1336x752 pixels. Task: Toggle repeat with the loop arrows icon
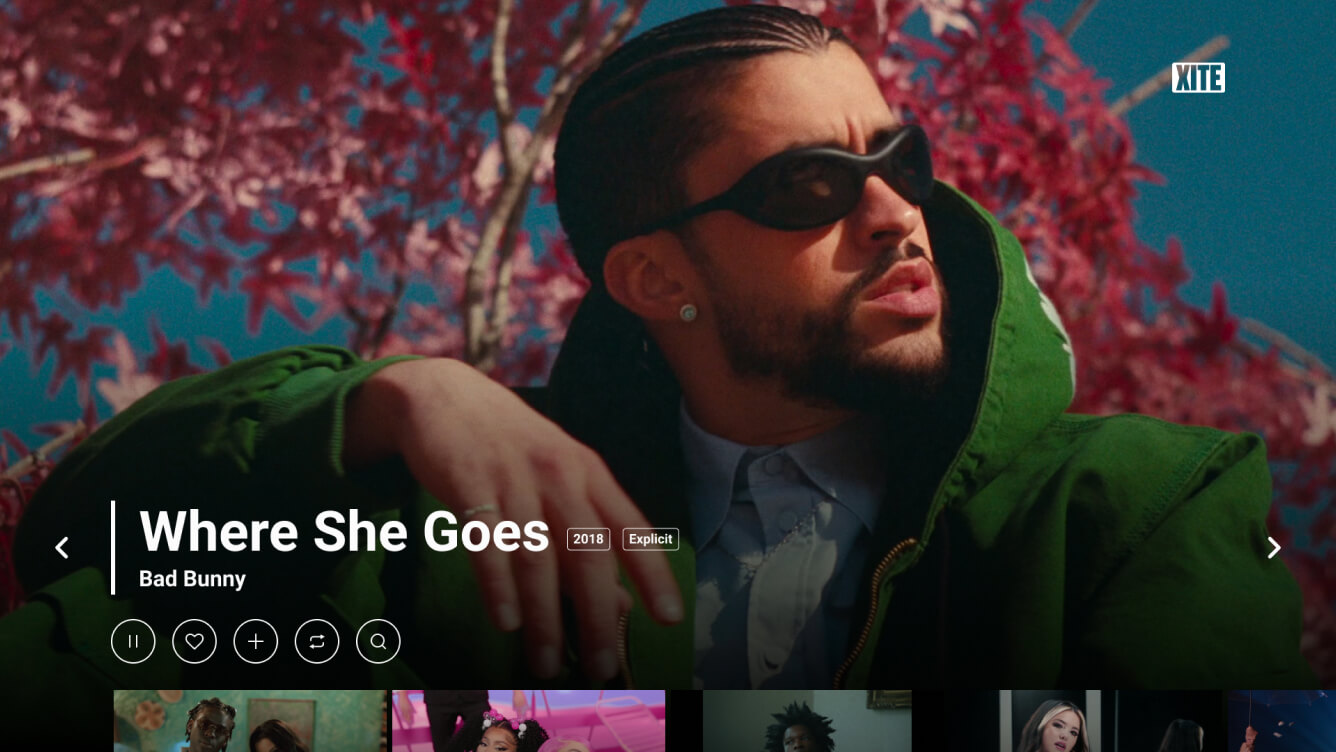(317, 641)
